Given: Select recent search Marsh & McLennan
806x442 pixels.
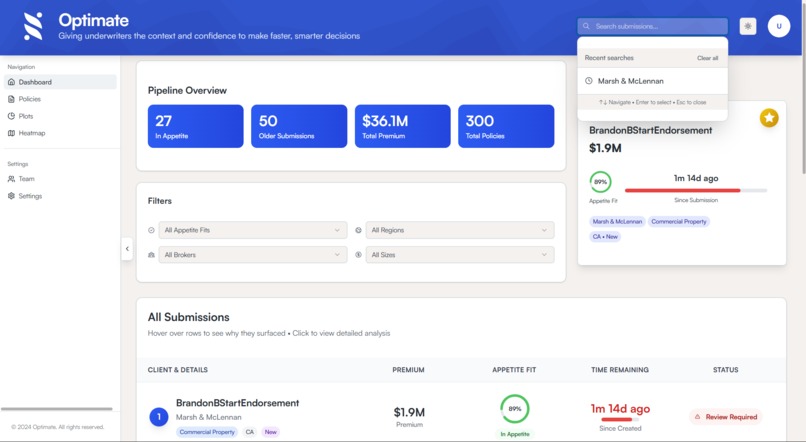Looking at the screenshot, I should click(x=652, y=81).
